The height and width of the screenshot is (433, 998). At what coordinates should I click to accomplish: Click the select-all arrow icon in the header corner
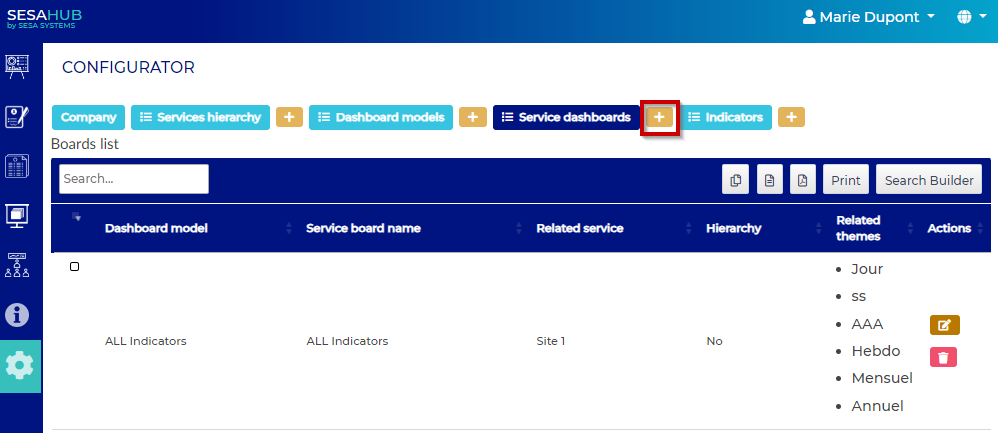point(76,217)
